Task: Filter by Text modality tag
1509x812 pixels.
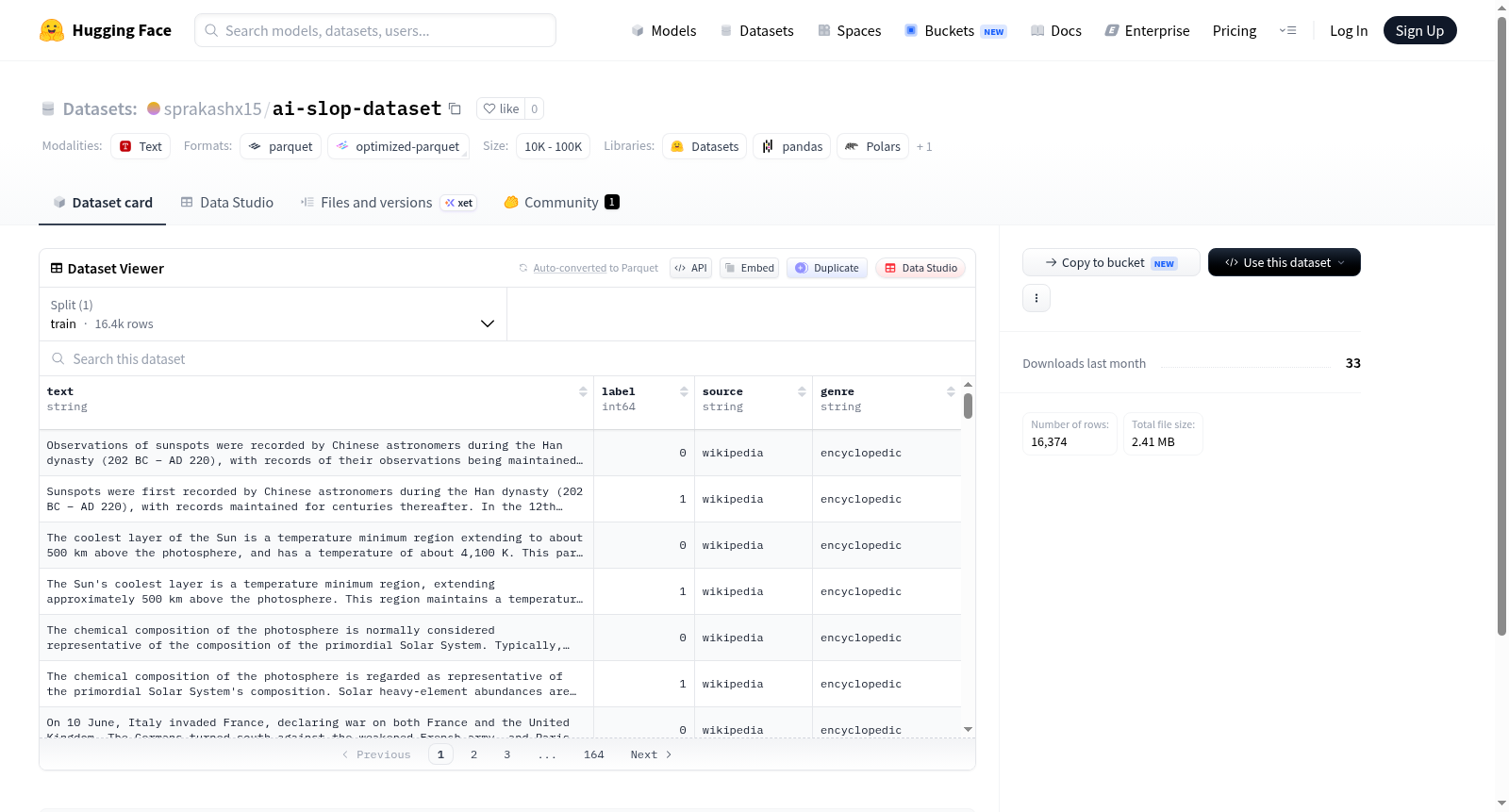Action: [141, 146]
